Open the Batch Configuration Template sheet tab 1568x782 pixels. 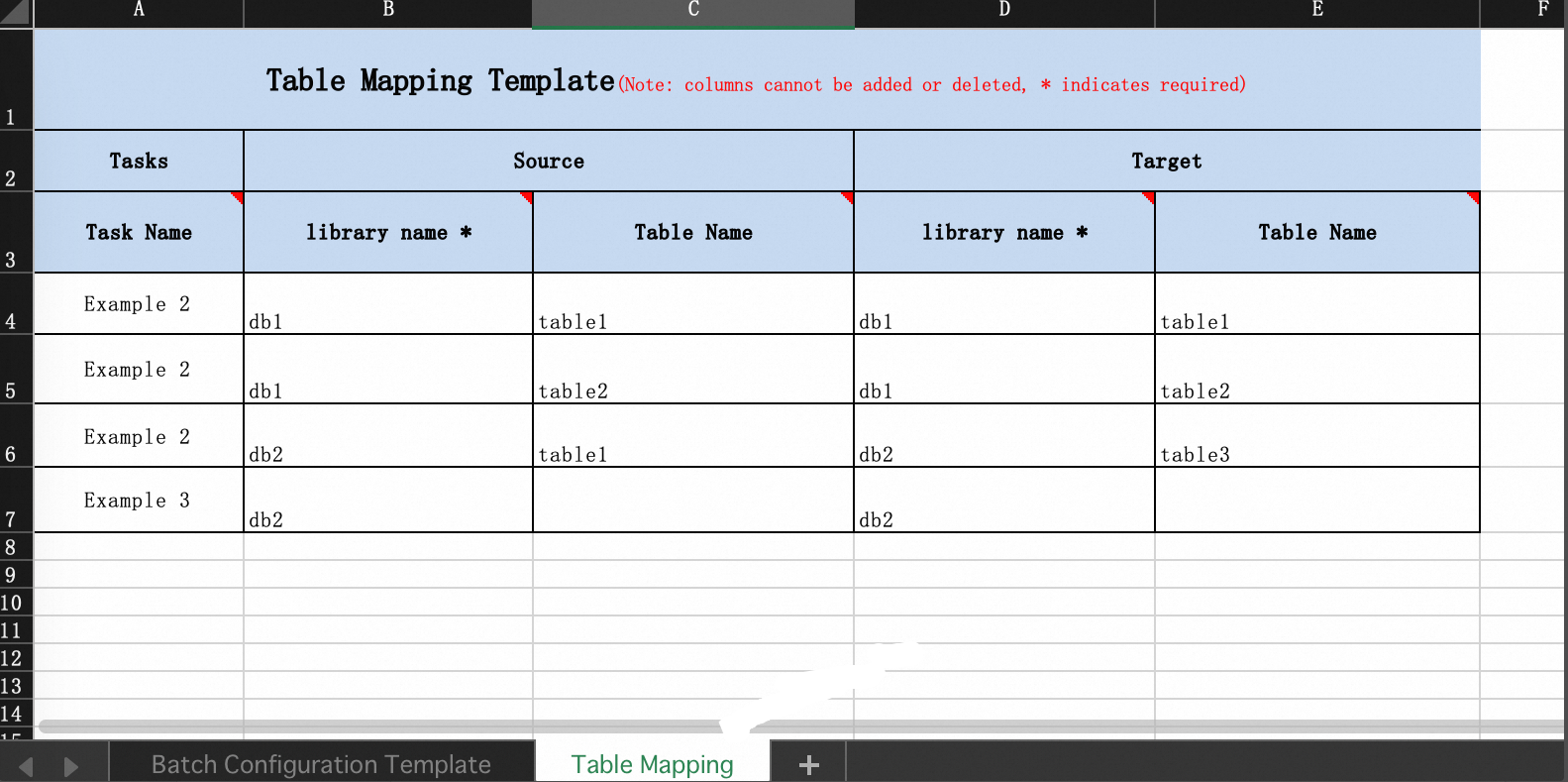(320, 764)
